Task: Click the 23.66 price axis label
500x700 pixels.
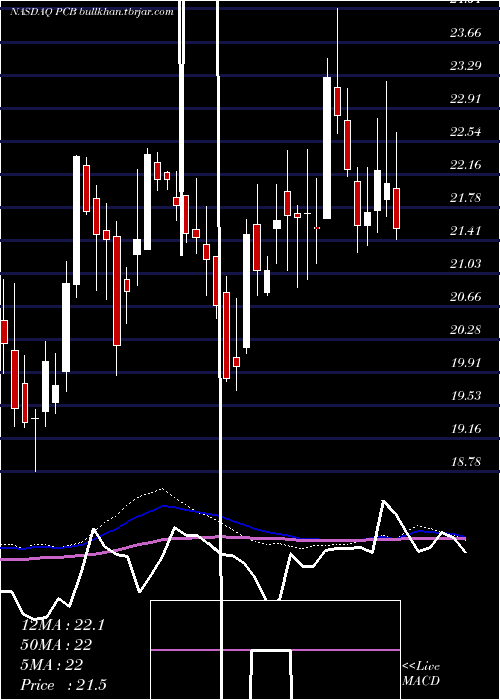Action: 466,33
